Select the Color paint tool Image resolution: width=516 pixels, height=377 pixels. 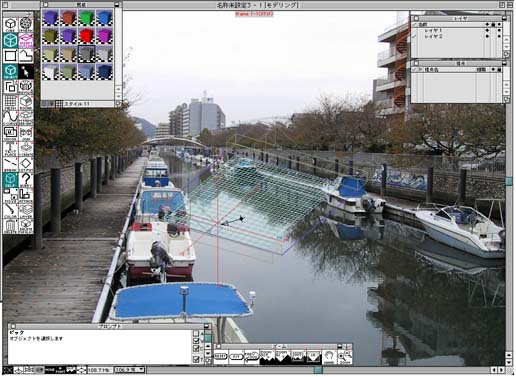coord(10,211)
